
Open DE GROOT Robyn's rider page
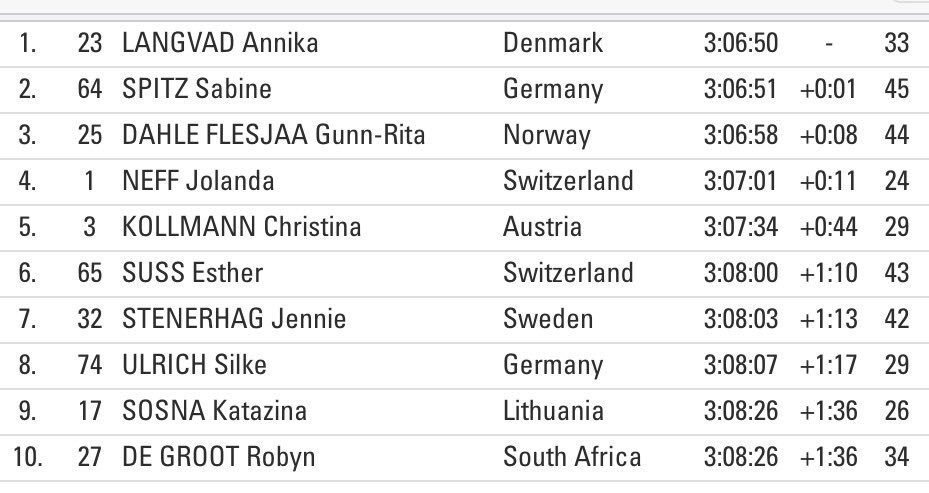click(218, 457)
